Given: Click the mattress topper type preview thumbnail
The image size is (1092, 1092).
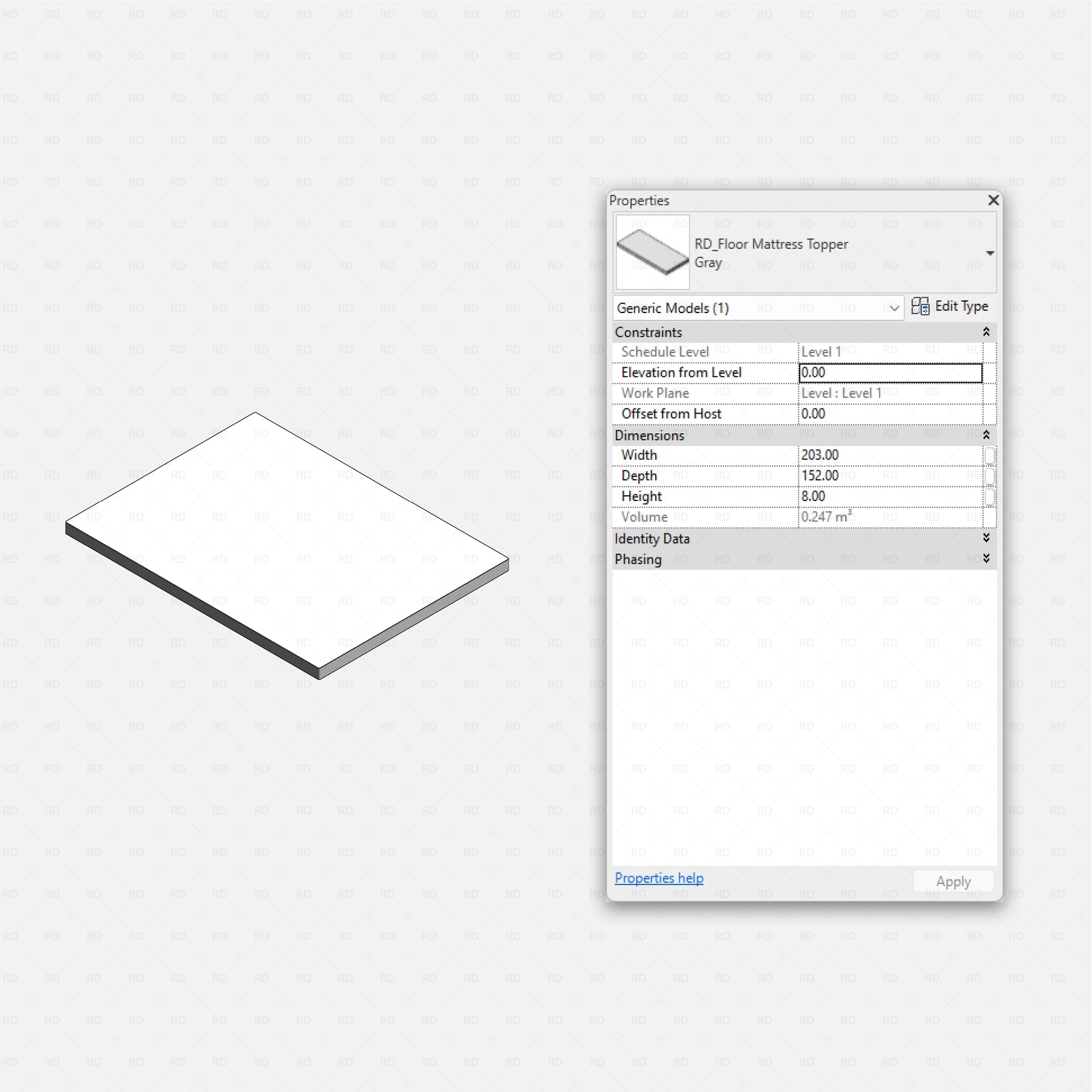Looking at the screenshot, I should [x=652, y=252].
